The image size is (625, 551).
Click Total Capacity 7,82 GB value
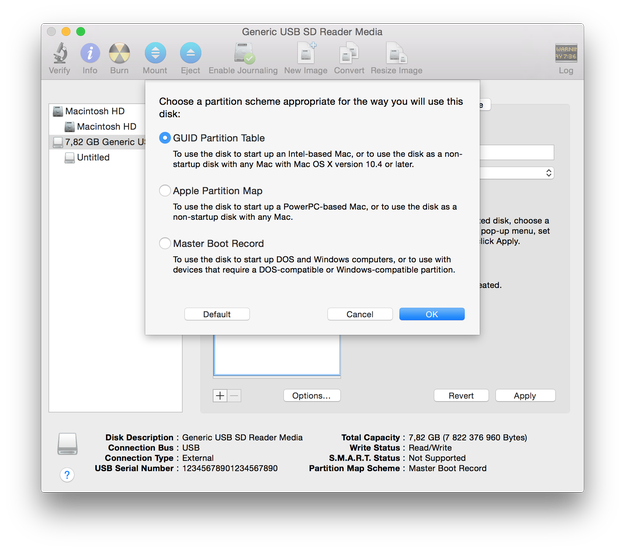[x=468, y=437]
